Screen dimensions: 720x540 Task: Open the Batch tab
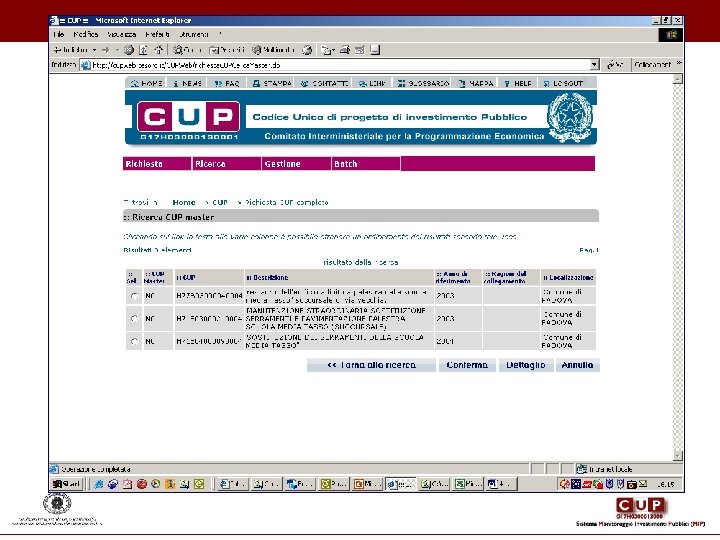click(366, 164)
